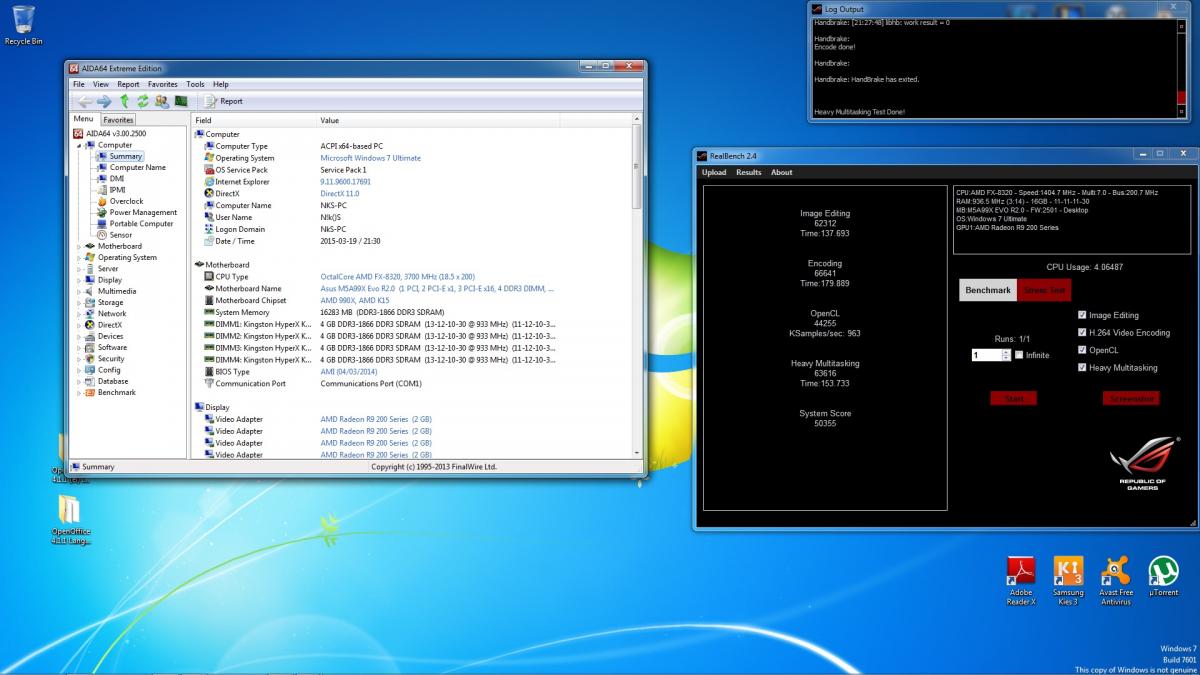Select the Devices icon in the tree

pyautogui.click(x=90, y=336)
